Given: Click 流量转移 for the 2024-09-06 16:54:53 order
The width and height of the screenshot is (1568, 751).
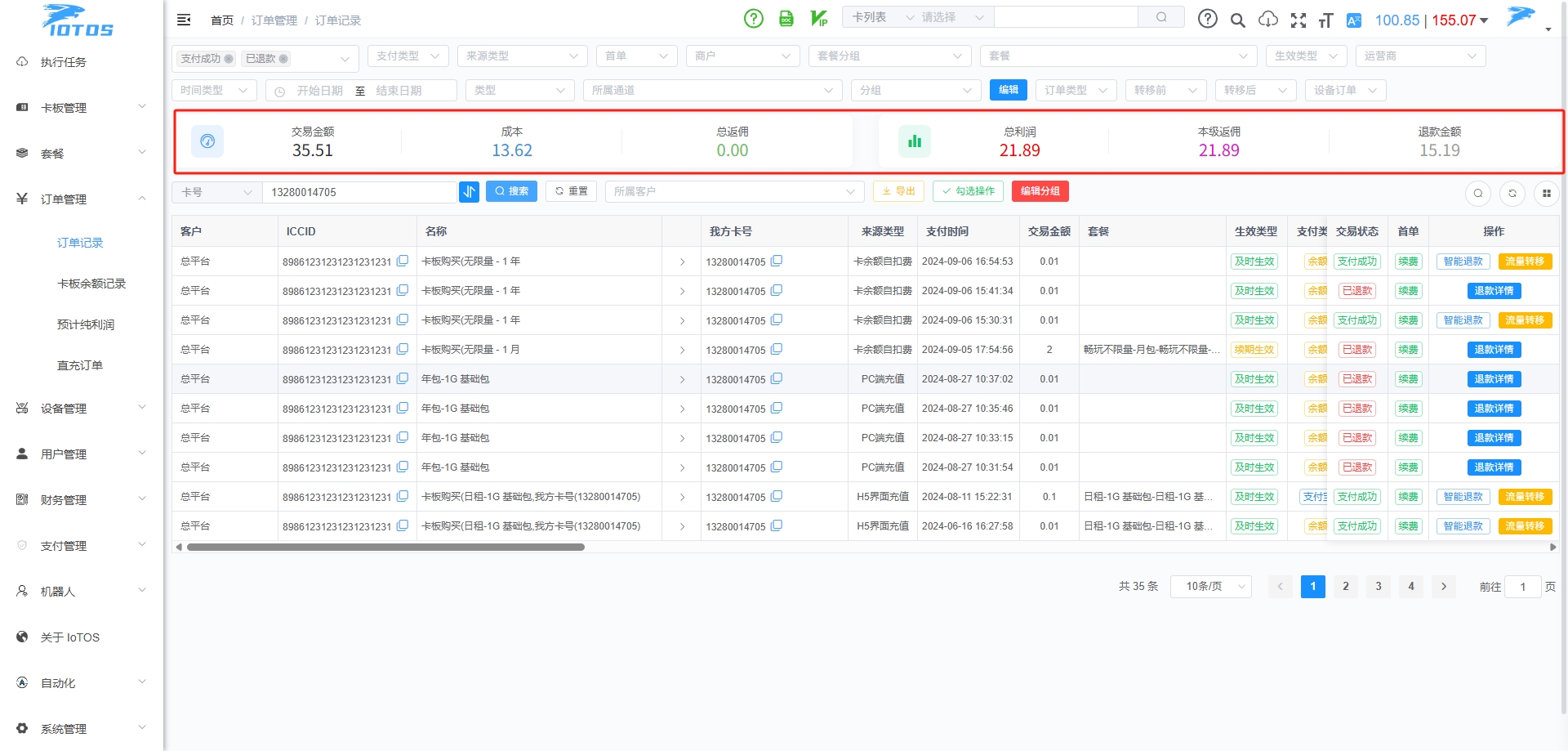Looking at the screenshot, I should pyautogui.click(x=1525, y=262).
